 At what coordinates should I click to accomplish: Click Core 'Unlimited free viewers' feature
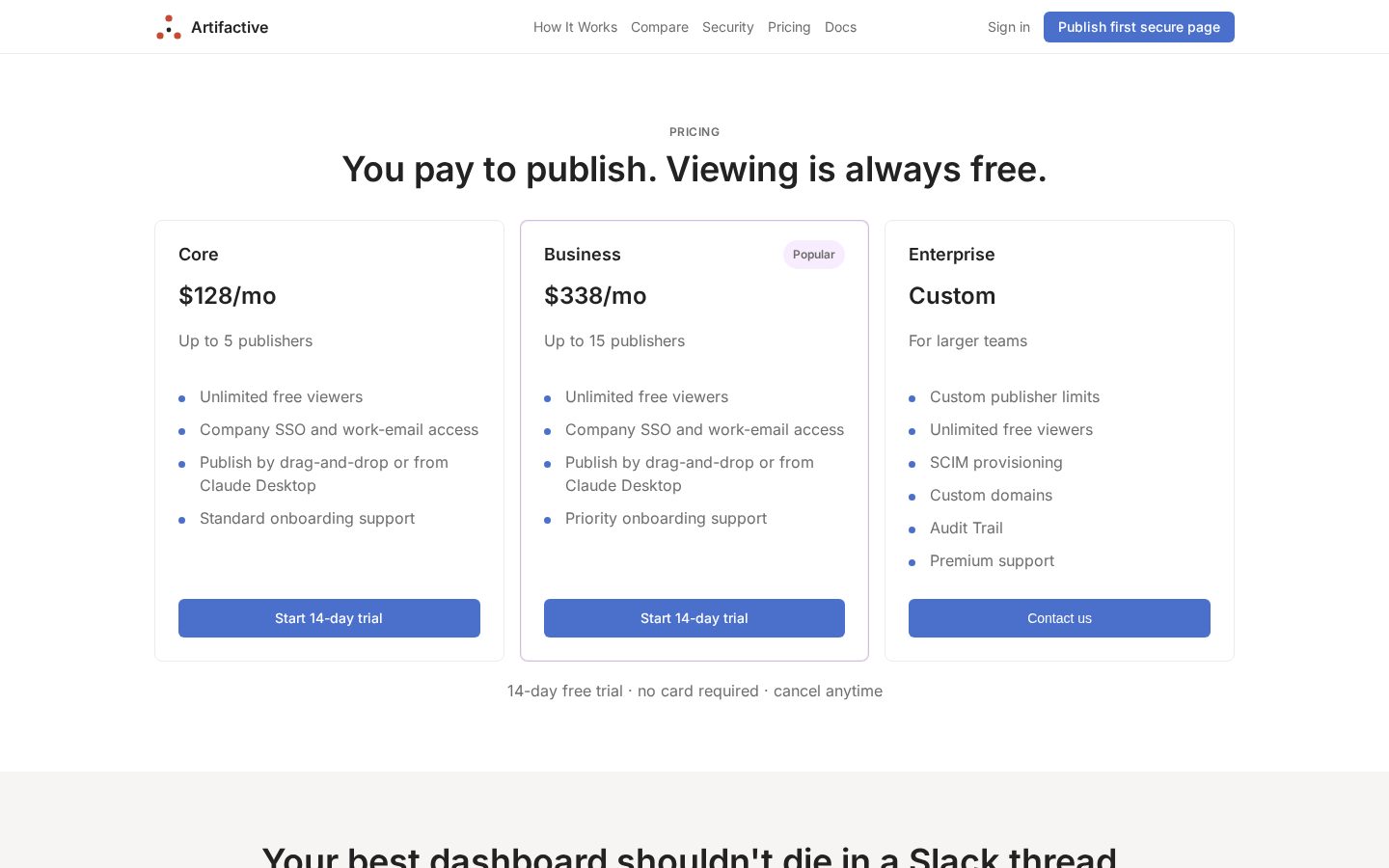click(x=281, y=396)
